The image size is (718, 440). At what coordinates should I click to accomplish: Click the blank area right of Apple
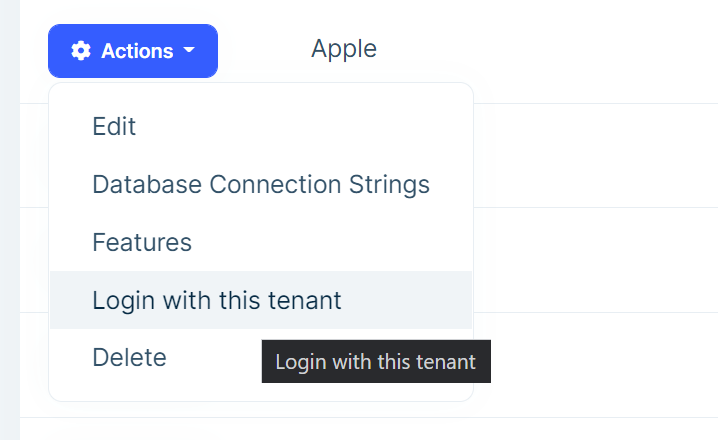click(550, 48)
